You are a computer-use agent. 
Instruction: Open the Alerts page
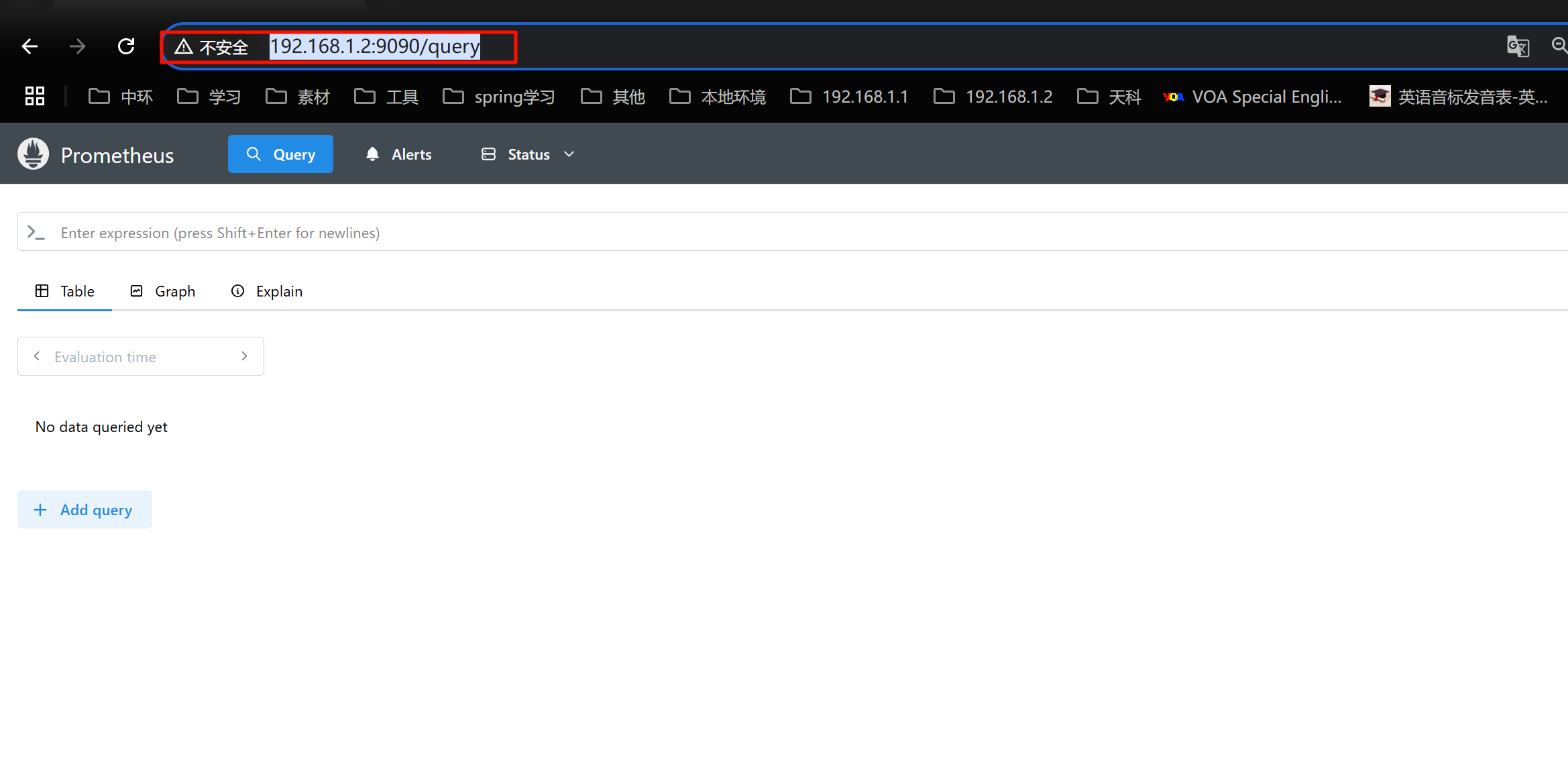pos(399,154)
